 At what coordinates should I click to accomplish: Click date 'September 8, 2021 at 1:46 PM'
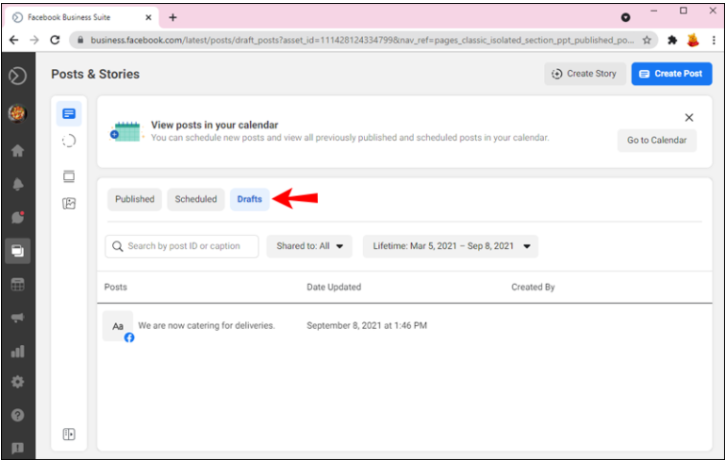pos(367,325)
